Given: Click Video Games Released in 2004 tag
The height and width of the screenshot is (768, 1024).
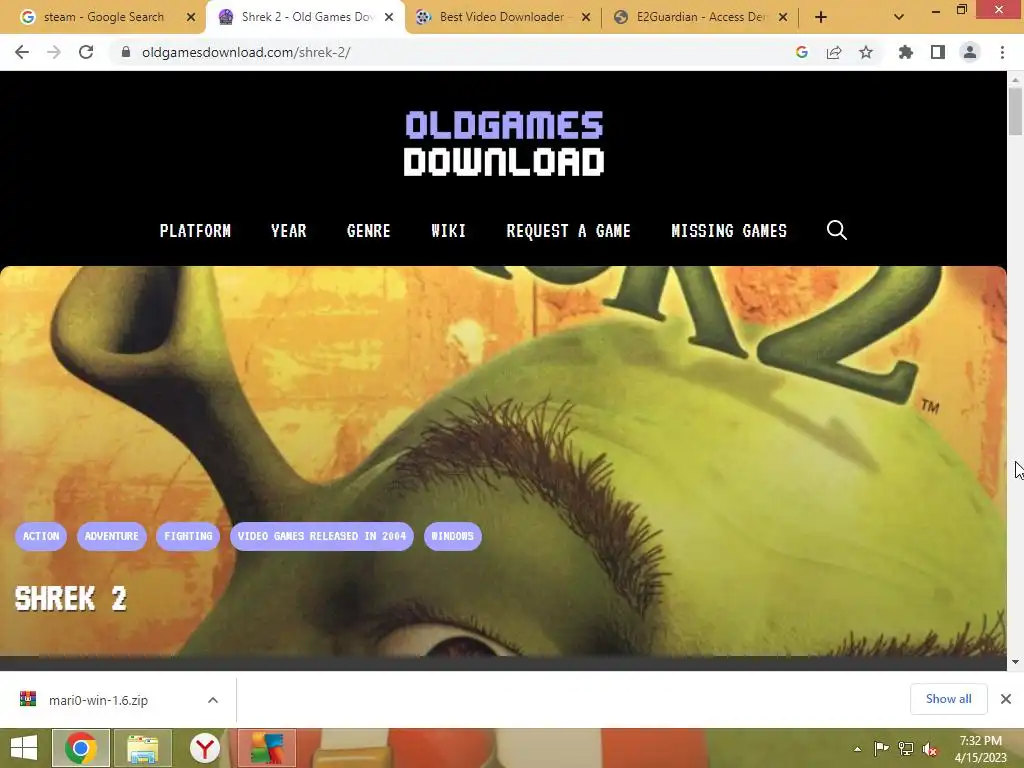Looking at the screenshot, I should [x=322, y=536].
